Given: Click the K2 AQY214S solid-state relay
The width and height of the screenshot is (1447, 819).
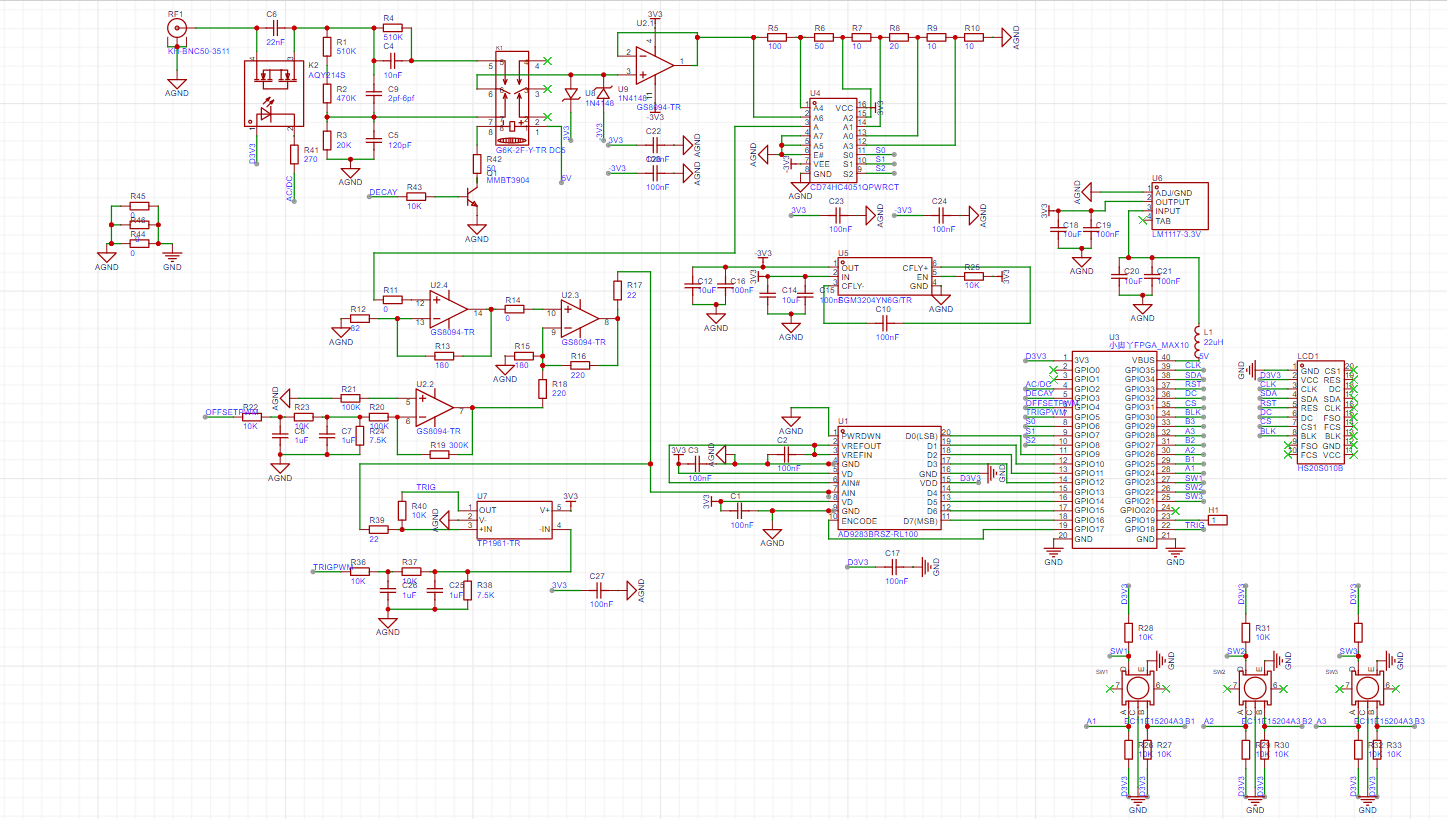Looking at the screenshot, I should tap(270, 92).
